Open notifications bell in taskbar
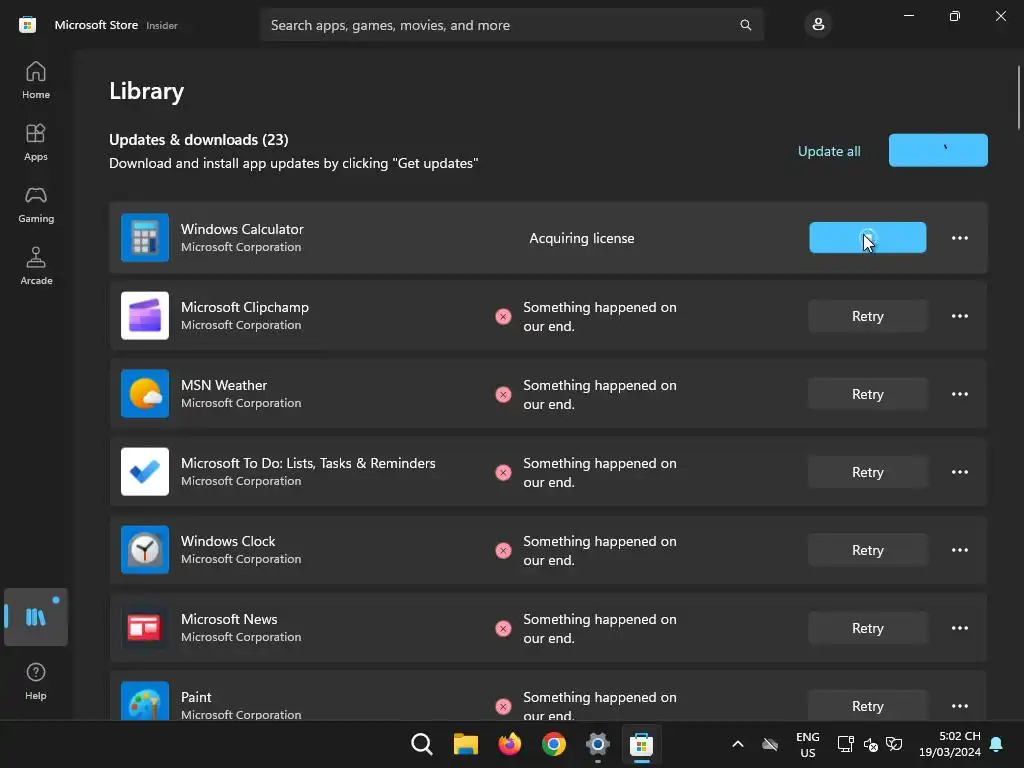Image resolution: width=1024 pixels, height=768 pixels. tap(996, 744)
